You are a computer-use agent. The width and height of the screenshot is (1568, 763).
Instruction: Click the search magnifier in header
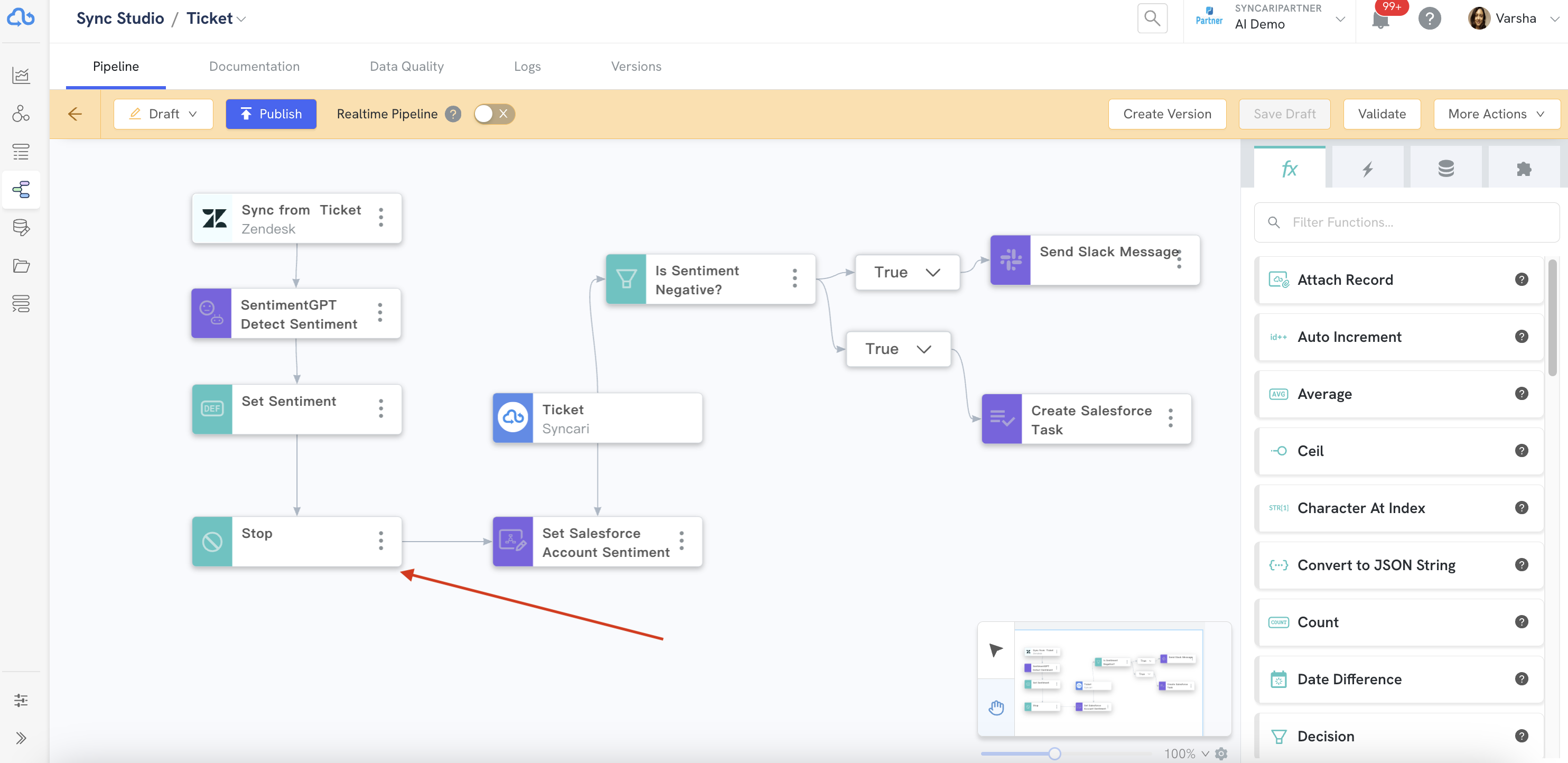coord(1152,18)
